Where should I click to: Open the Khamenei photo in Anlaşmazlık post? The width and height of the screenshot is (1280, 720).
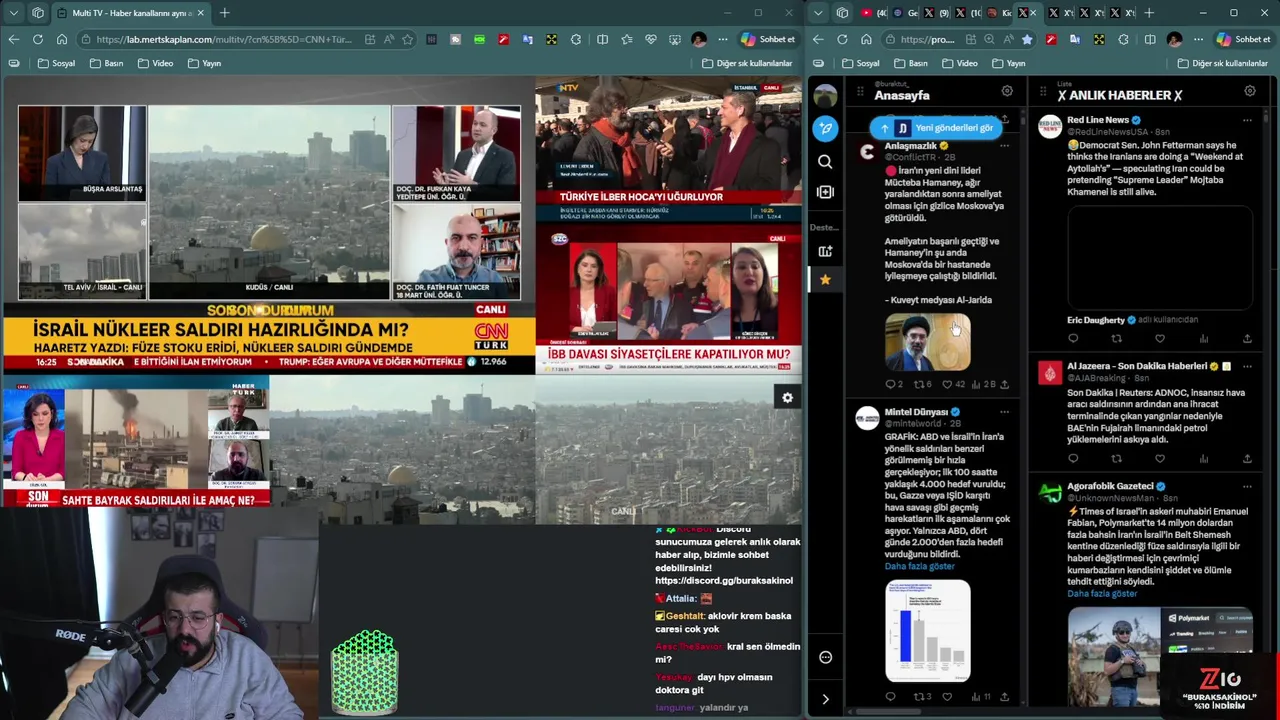[927, 342]
